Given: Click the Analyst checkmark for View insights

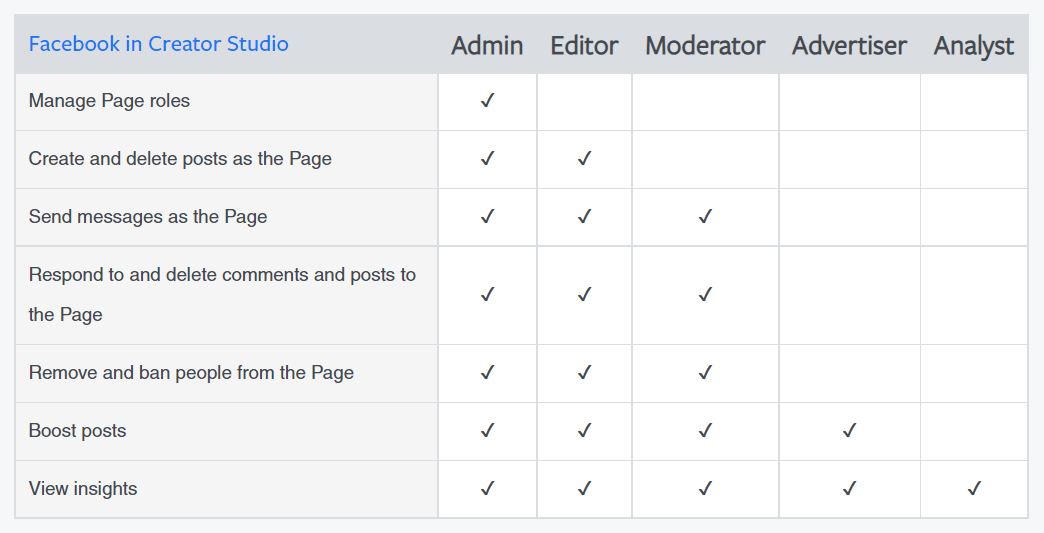Looking at the screenshot, I should click(x=974, y=489).
